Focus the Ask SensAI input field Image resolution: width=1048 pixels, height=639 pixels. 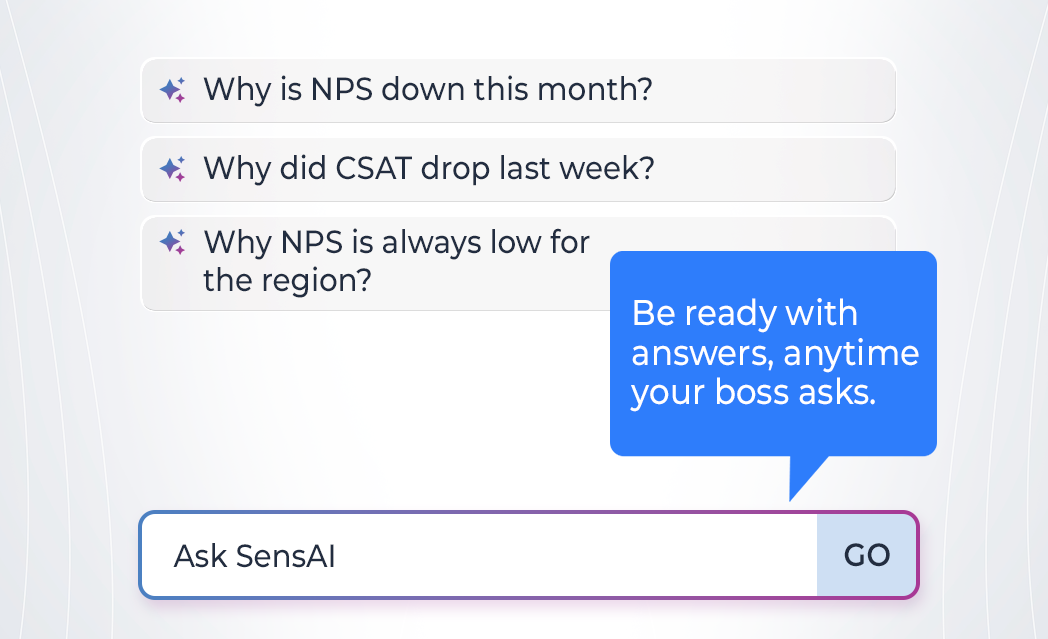pyautogui.click(x=478, y=556)
